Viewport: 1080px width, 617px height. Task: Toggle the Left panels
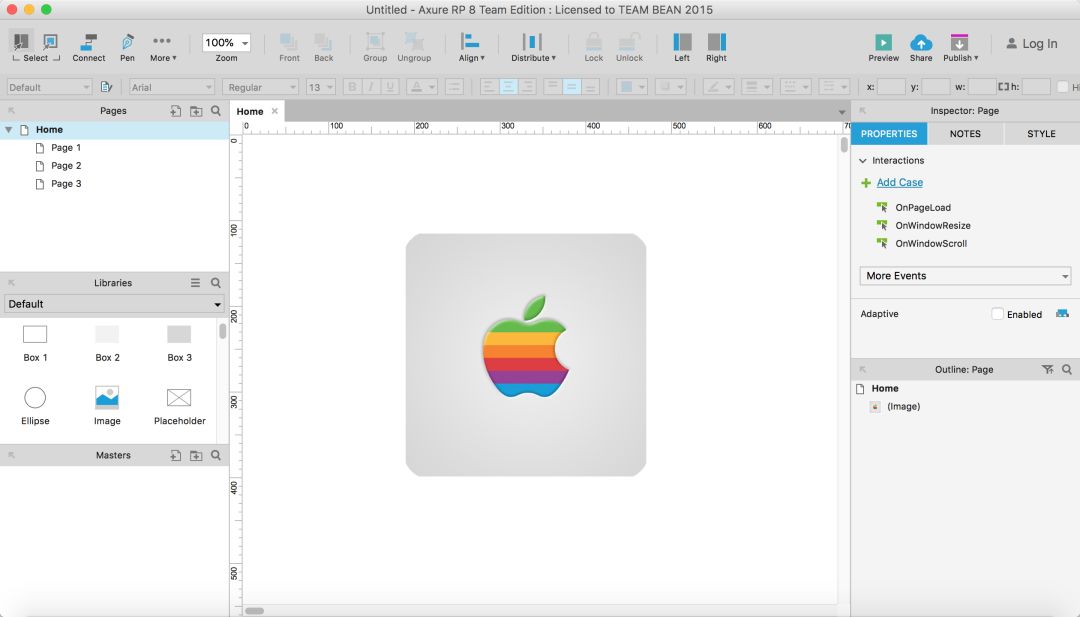pos(682,48)
